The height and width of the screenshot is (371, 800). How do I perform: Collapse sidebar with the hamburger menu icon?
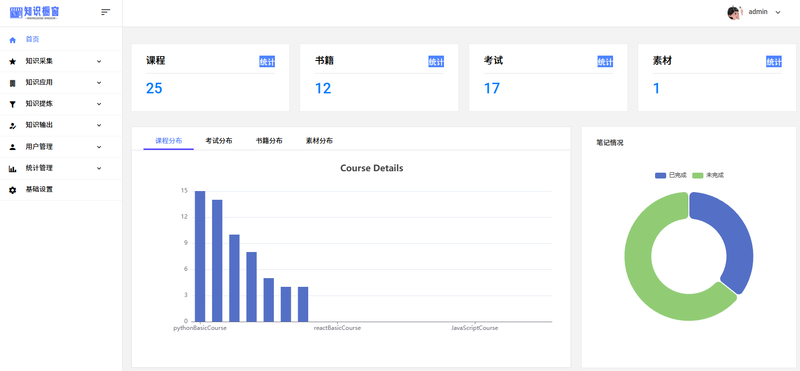click(106, 12)
